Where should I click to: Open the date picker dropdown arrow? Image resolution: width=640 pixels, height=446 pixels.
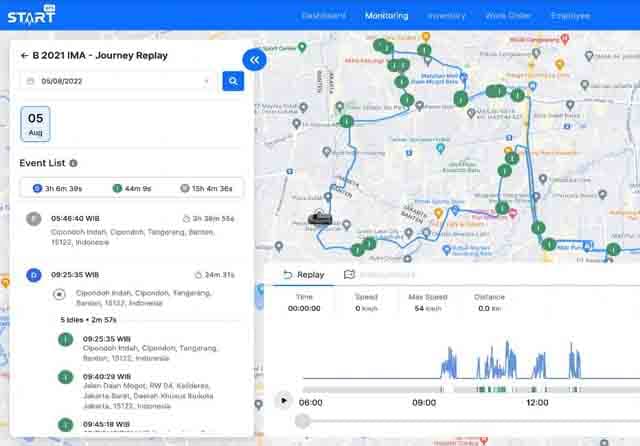[x=206, y=81]
